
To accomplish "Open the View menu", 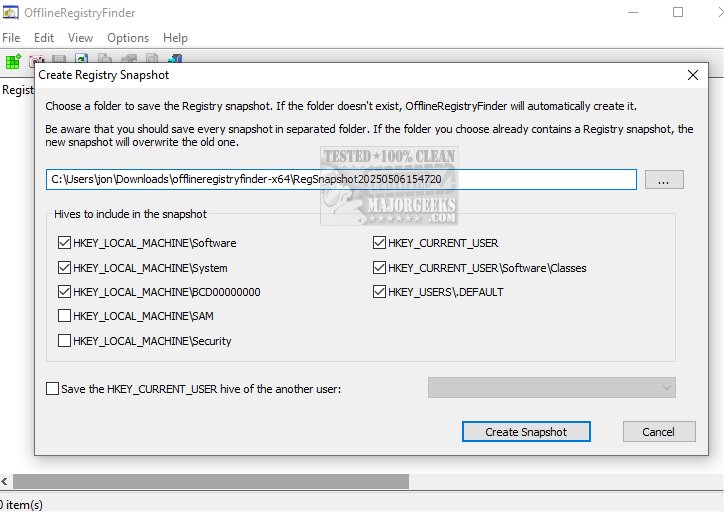I will coord(81,38).
